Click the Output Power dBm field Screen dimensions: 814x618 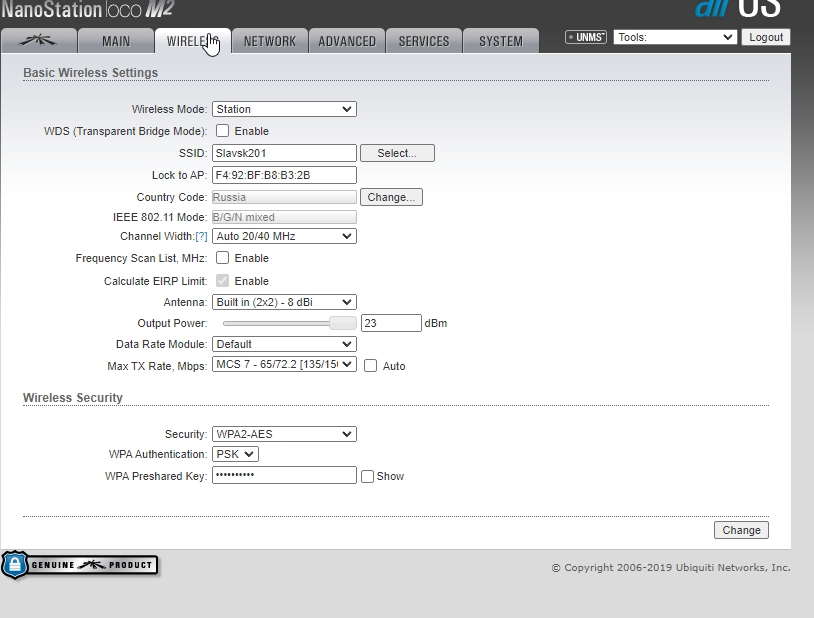391,323
